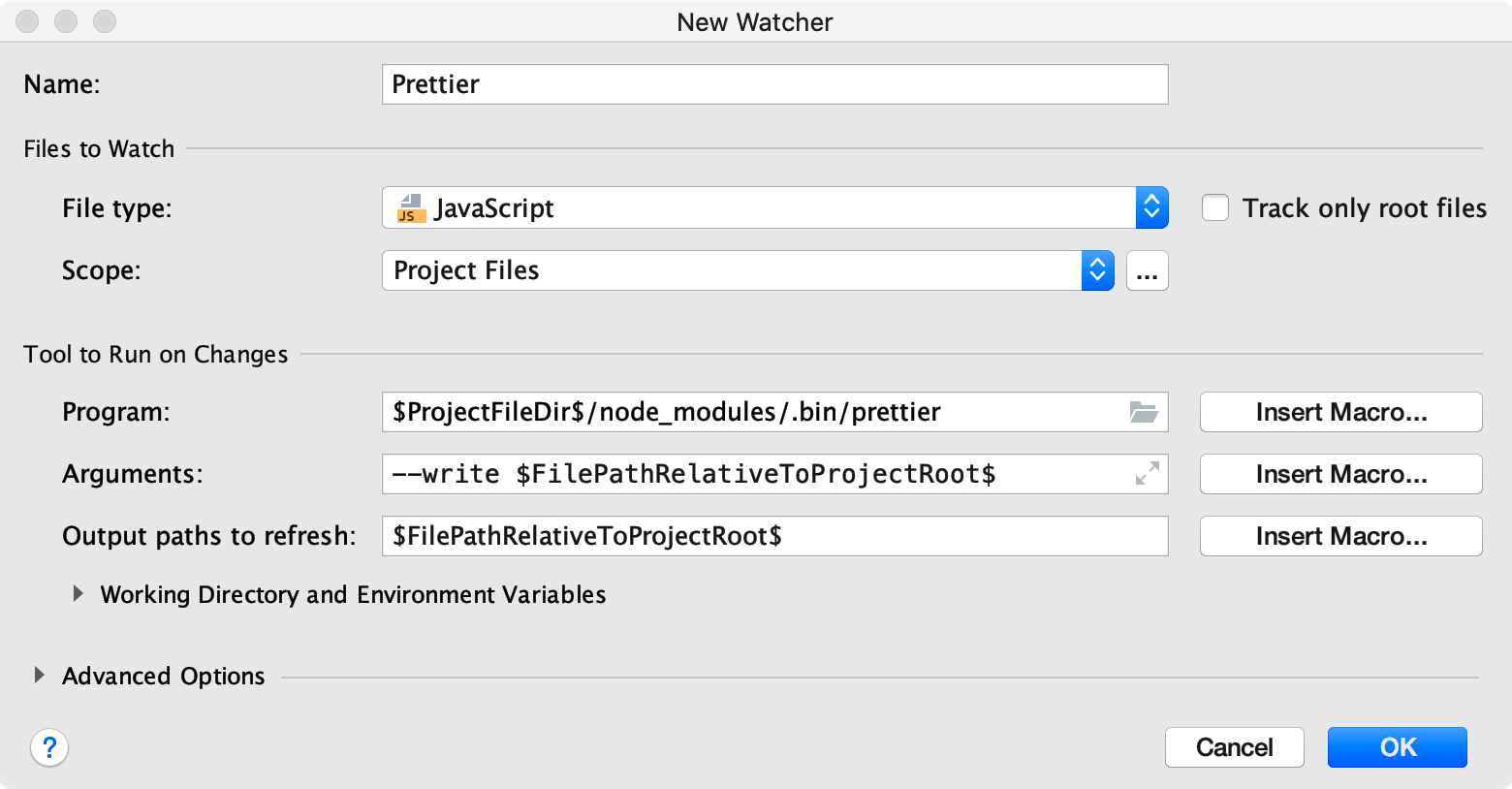Click Insert Macro button for Arguments
1512x789 pixels.
(1340, 474)
